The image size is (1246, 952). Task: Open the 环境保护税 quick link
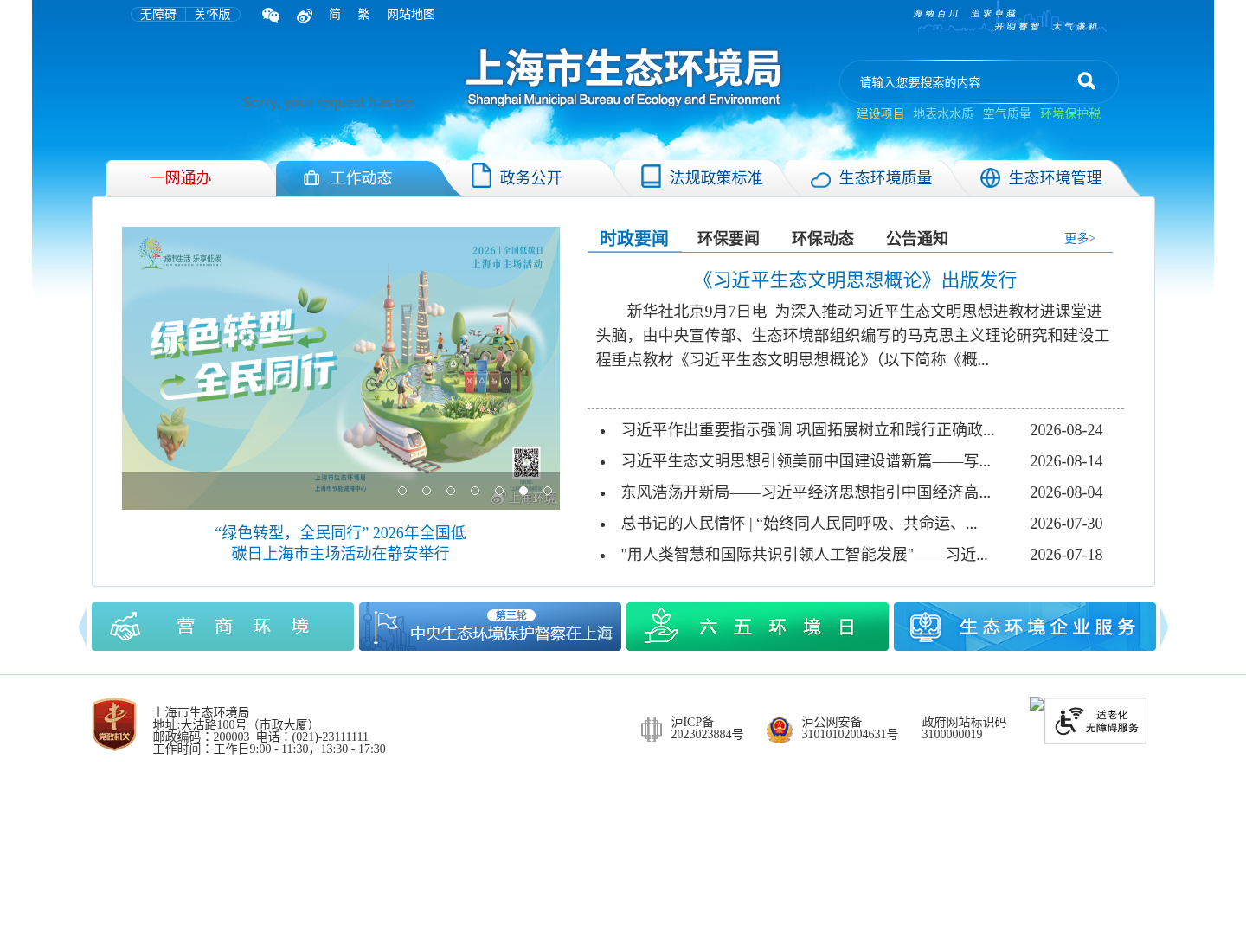point(1070,113)
